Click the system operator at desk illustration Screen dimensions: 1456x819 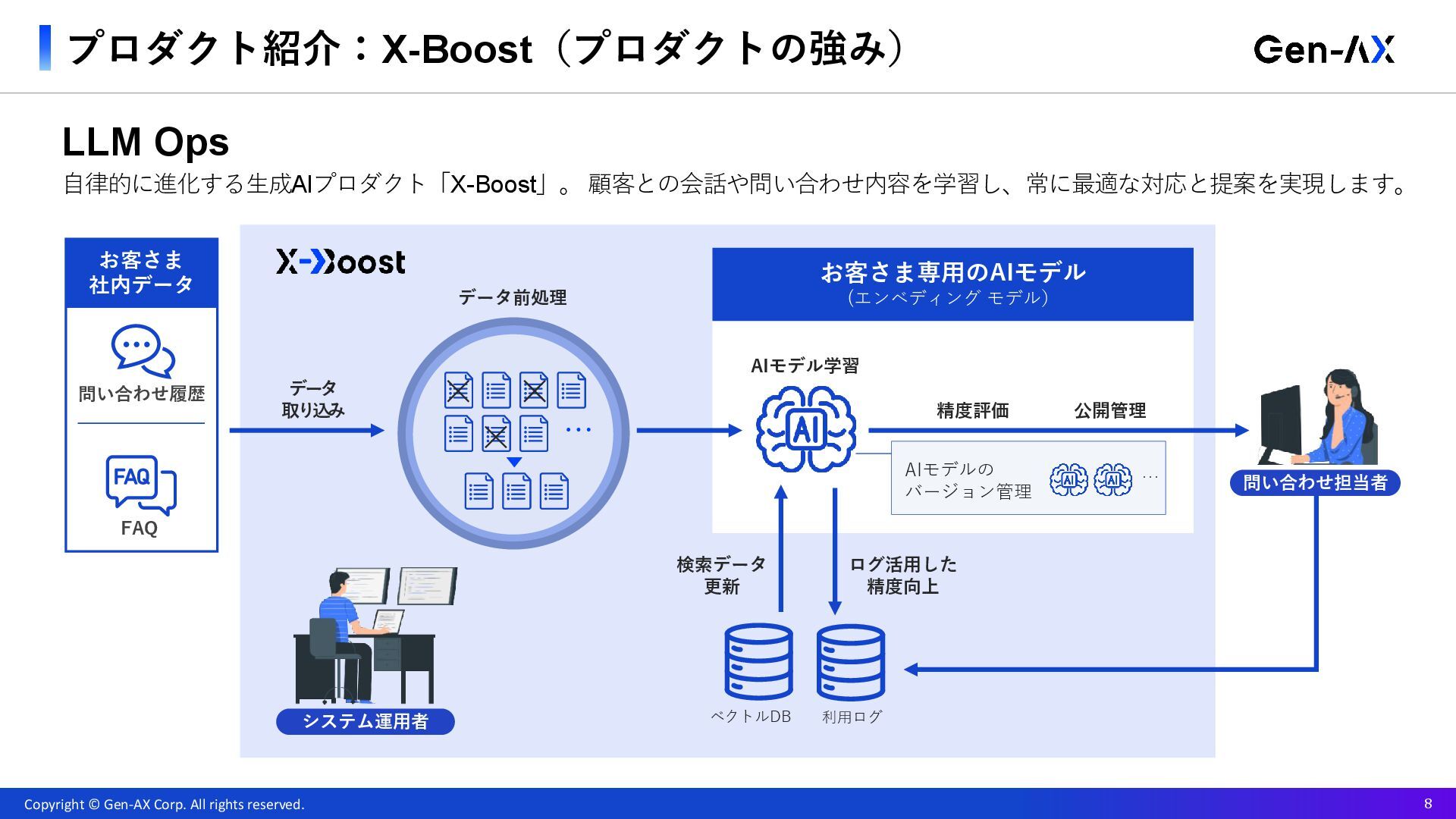pyautogui.click(x=373, y=635)
